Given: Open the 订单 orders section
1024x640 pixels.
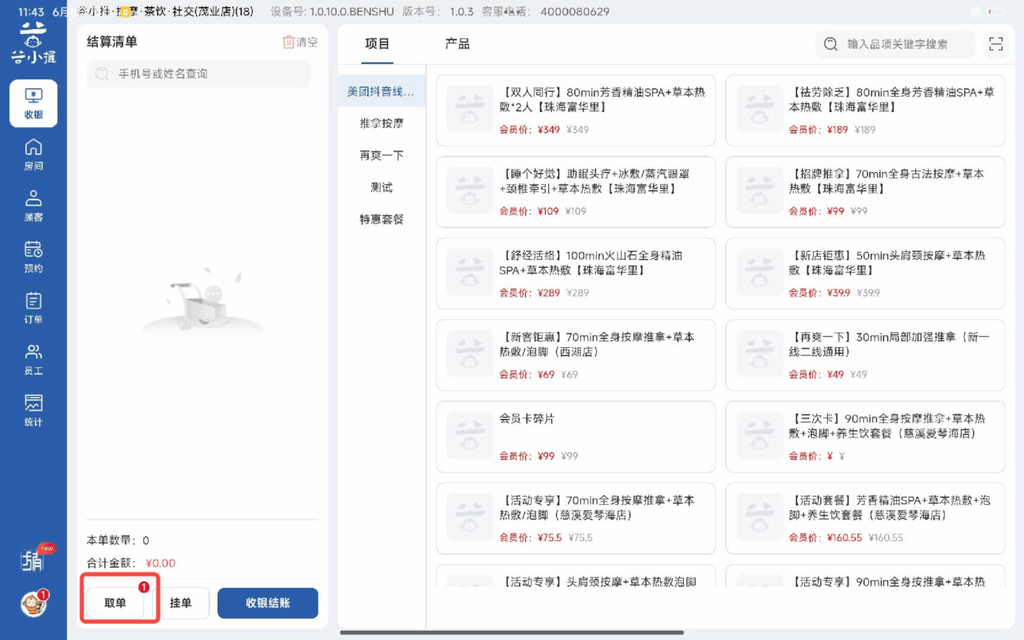Looking at the screenshot, I should click(33, 308).
